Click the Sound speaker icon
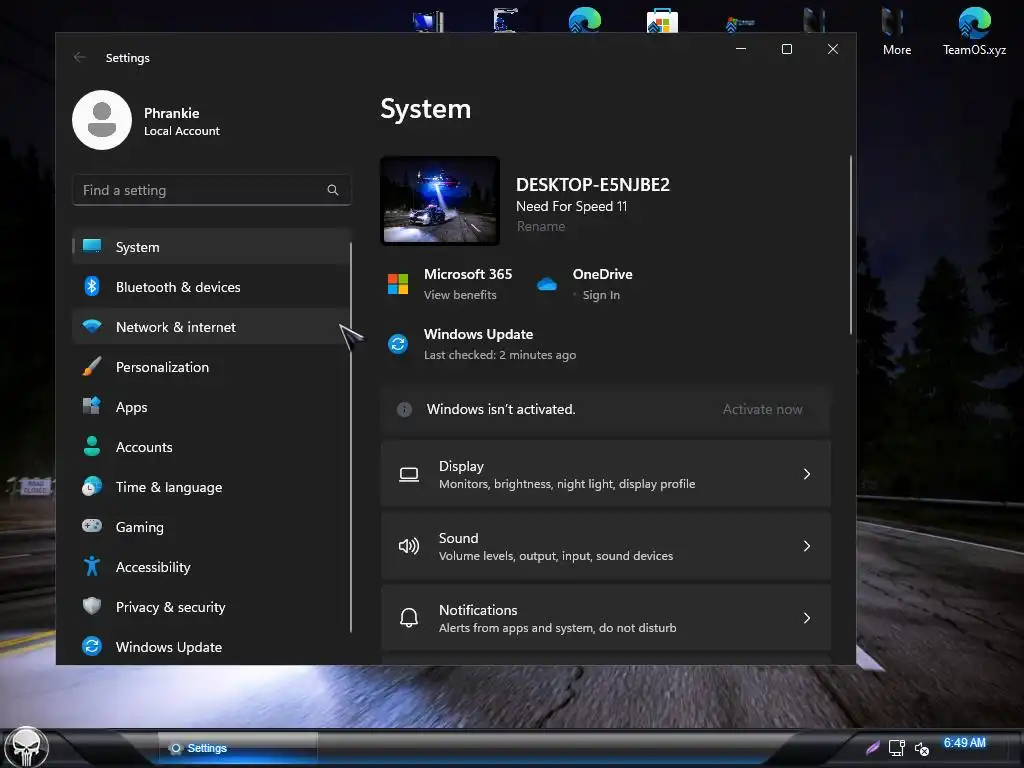 click(x=409, y=547)
